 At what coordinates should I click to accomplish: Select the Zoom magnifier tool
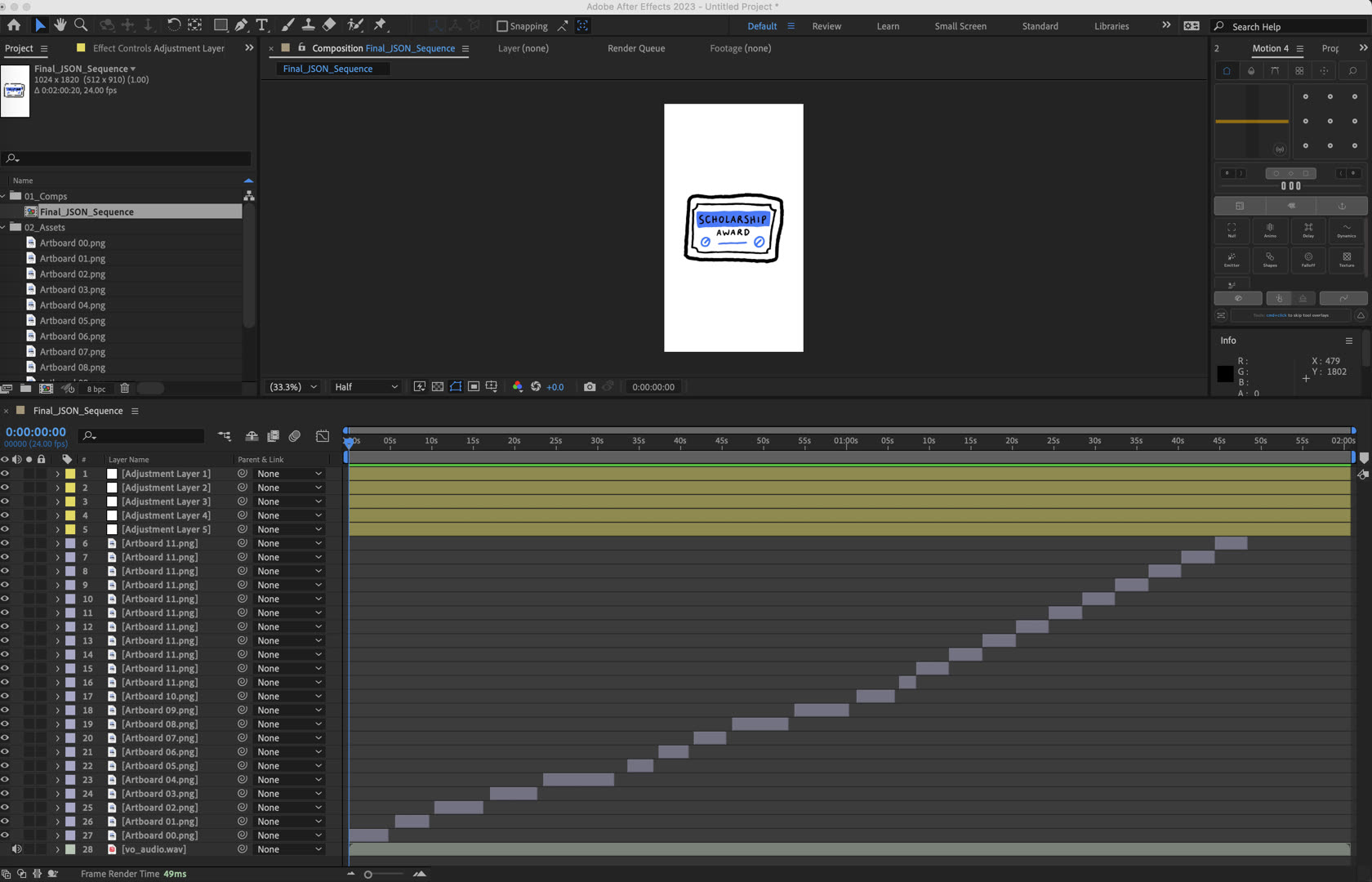click(x=81, y=25)
